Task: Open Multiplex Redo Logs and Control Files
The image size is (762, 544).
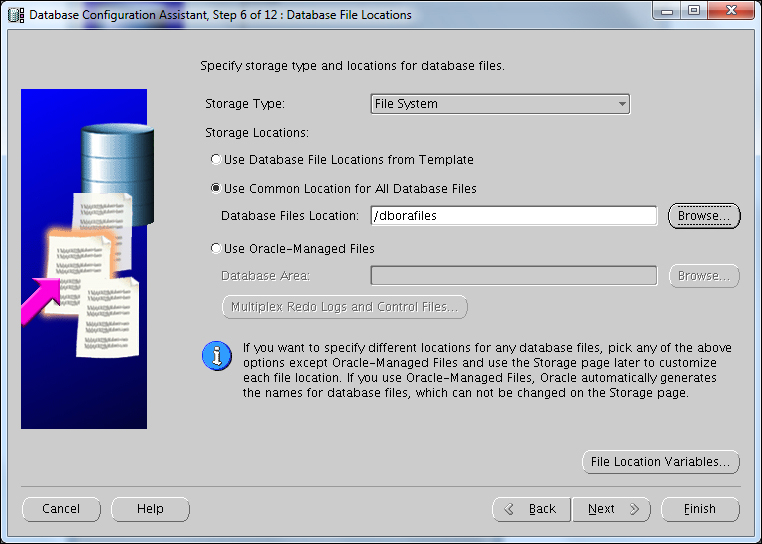Action: pyautogui.click(x=344, y=307)
